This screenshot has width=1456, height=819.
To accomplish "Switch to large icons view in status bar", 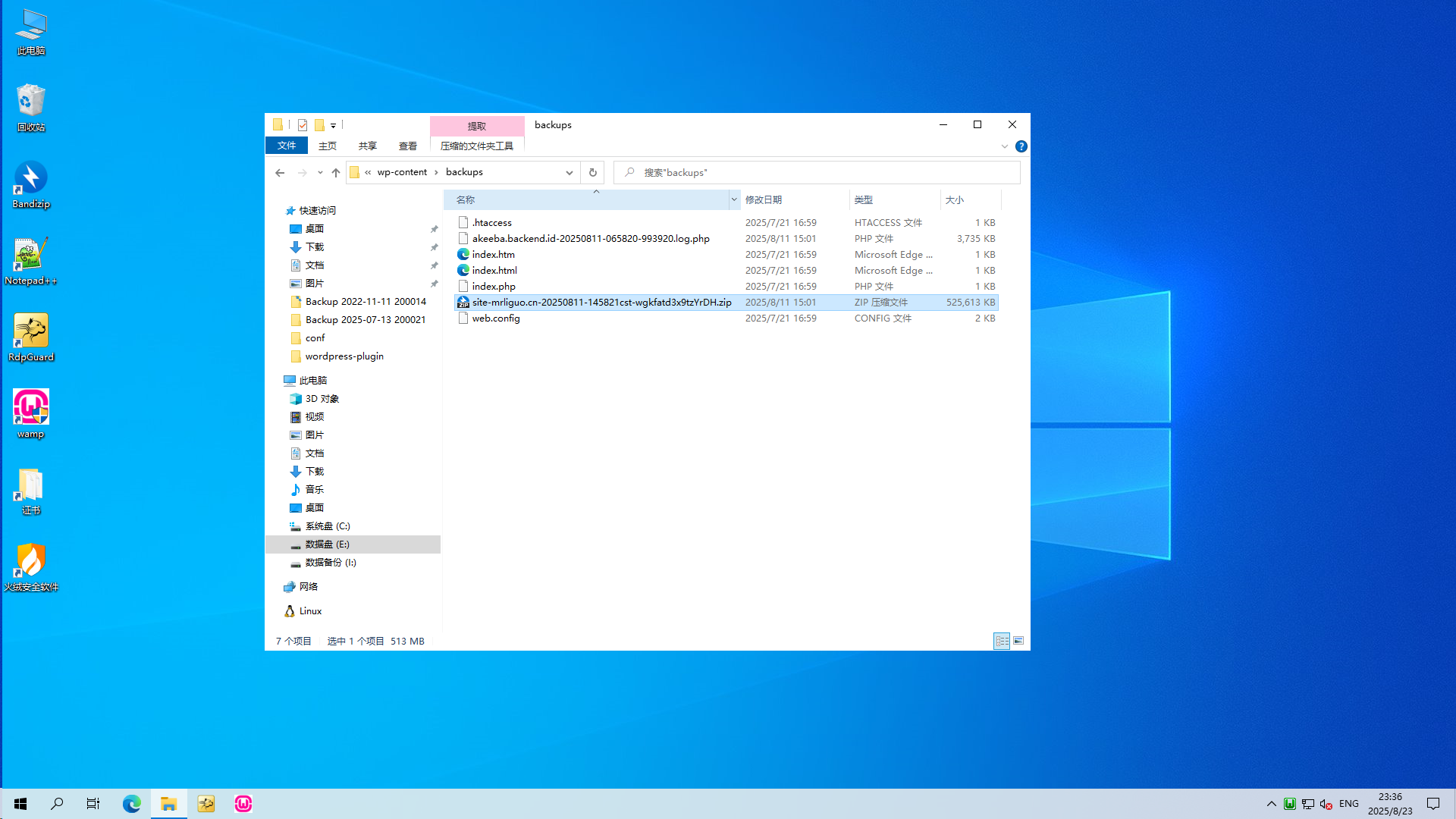I will (x=1018, y=642).
